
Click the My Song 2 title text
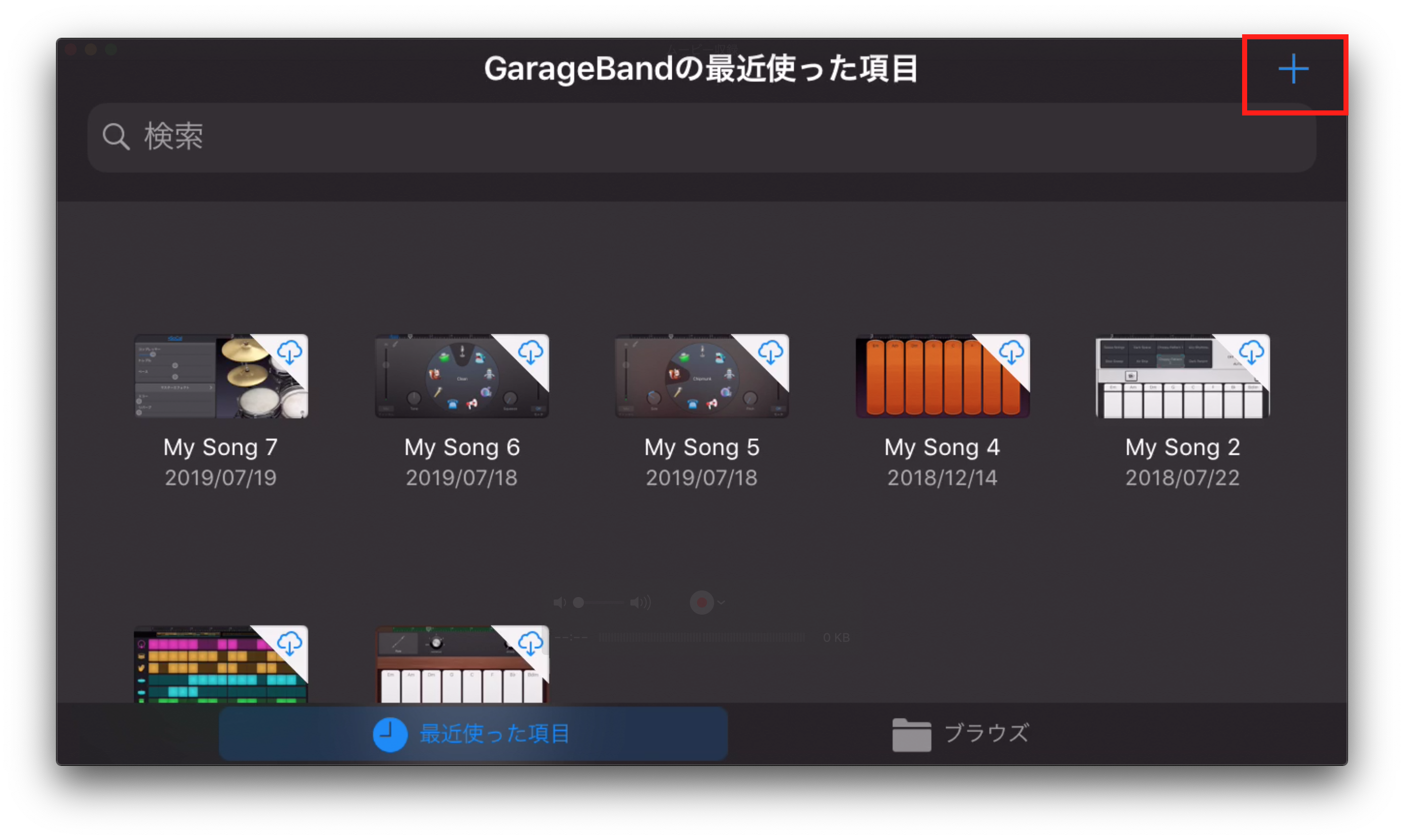pos(1183,447)
